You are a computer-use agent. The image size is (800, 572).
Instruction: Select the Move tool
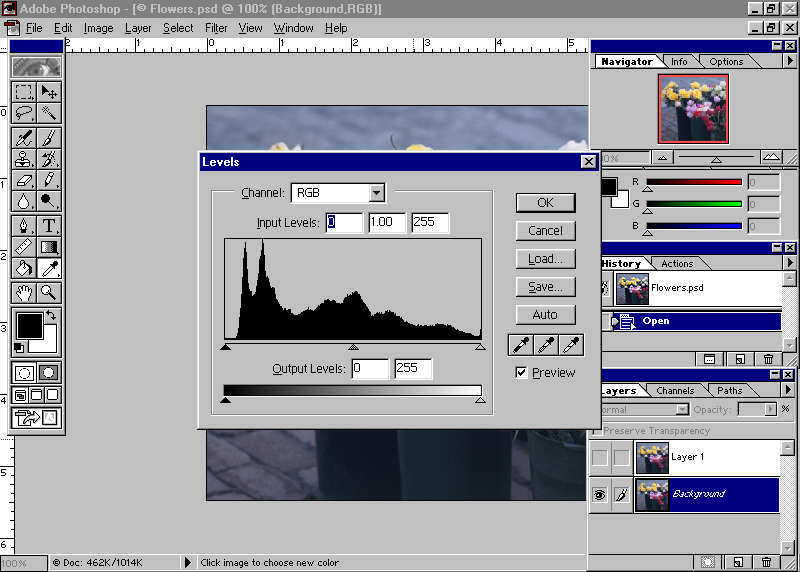[49, 92]
